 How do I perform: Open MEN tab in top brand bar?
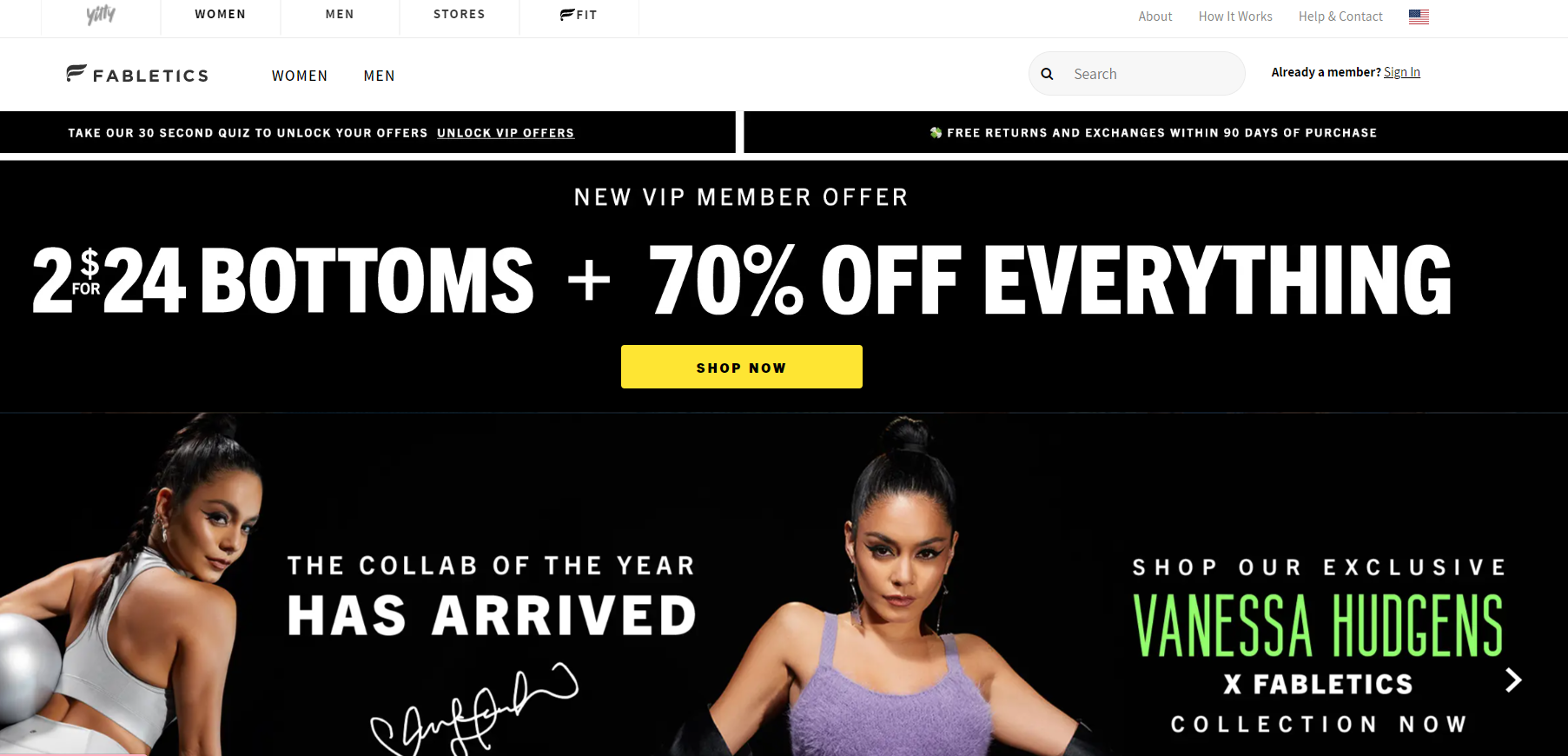click(340, 15)
